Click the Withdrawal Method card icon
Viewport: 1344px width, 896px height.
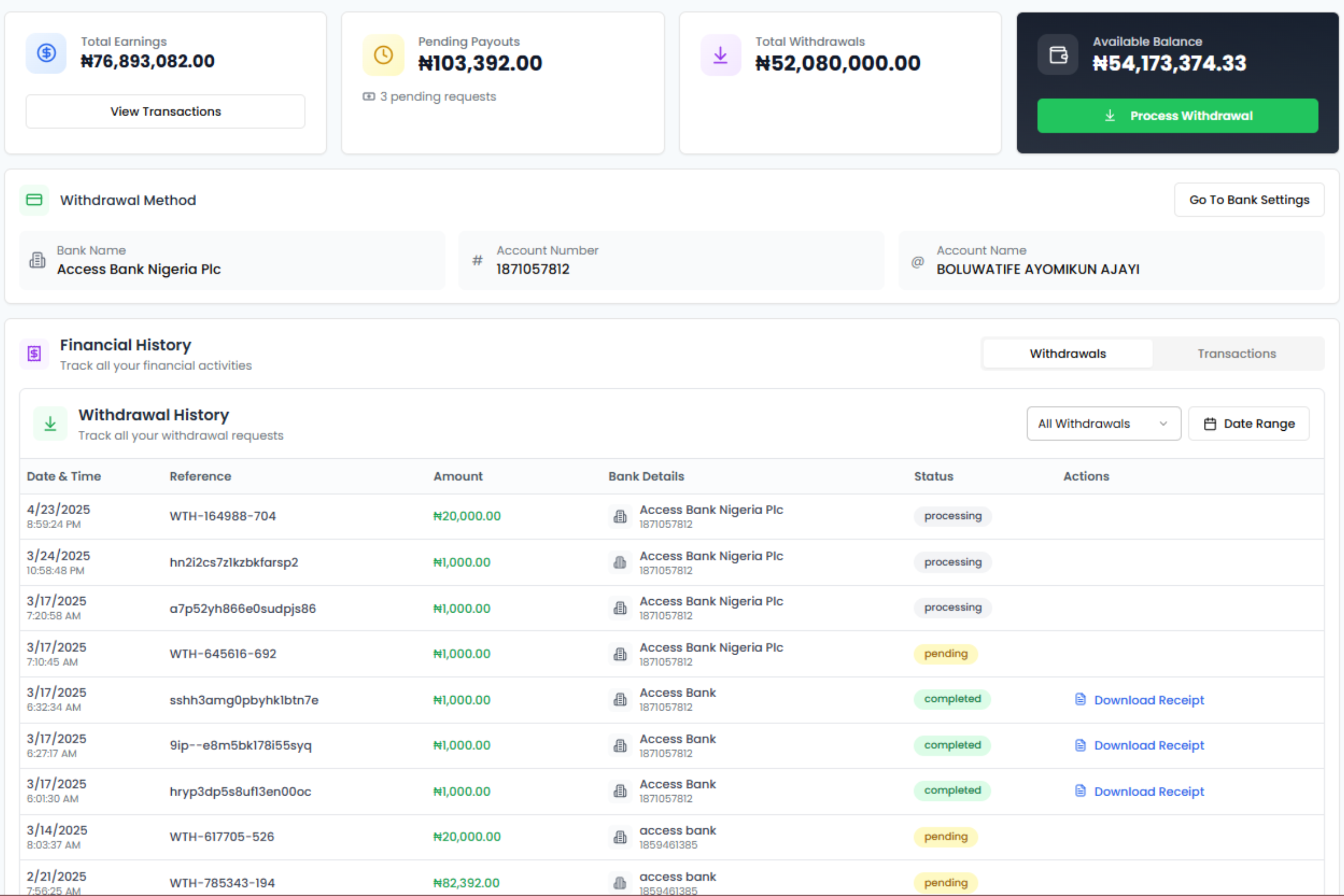(34, 200)
